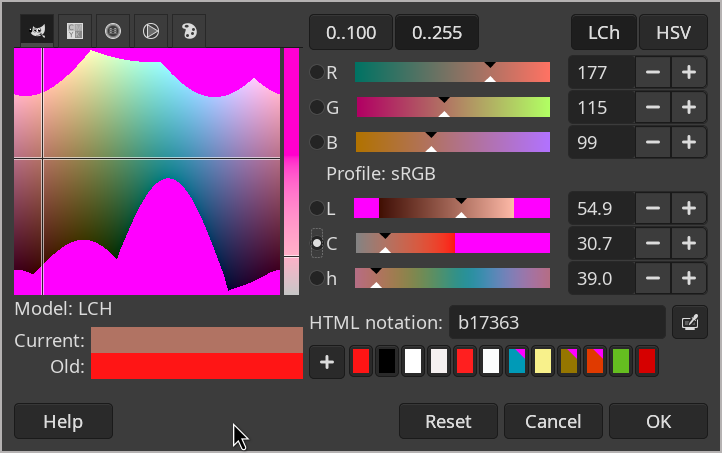The image size is (722, 453).
Task: Click the red channel slider
Action: [x=453, y=72]
